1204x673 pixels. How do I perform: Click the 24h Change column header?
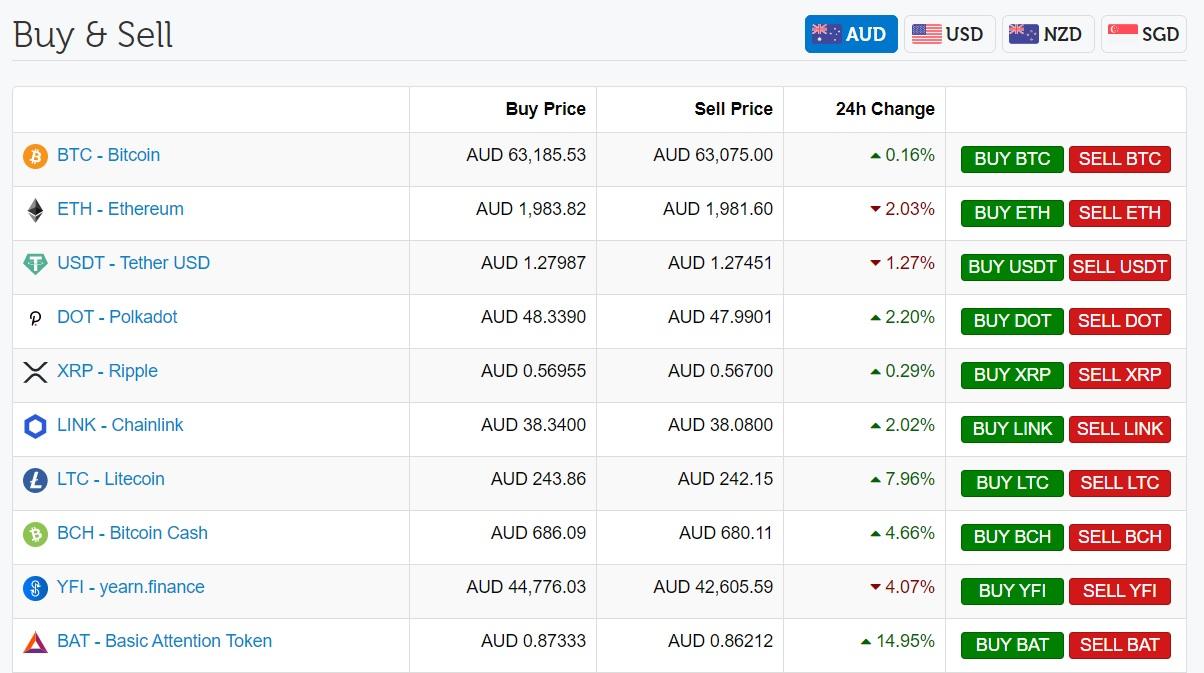click(x=885, y=109)
